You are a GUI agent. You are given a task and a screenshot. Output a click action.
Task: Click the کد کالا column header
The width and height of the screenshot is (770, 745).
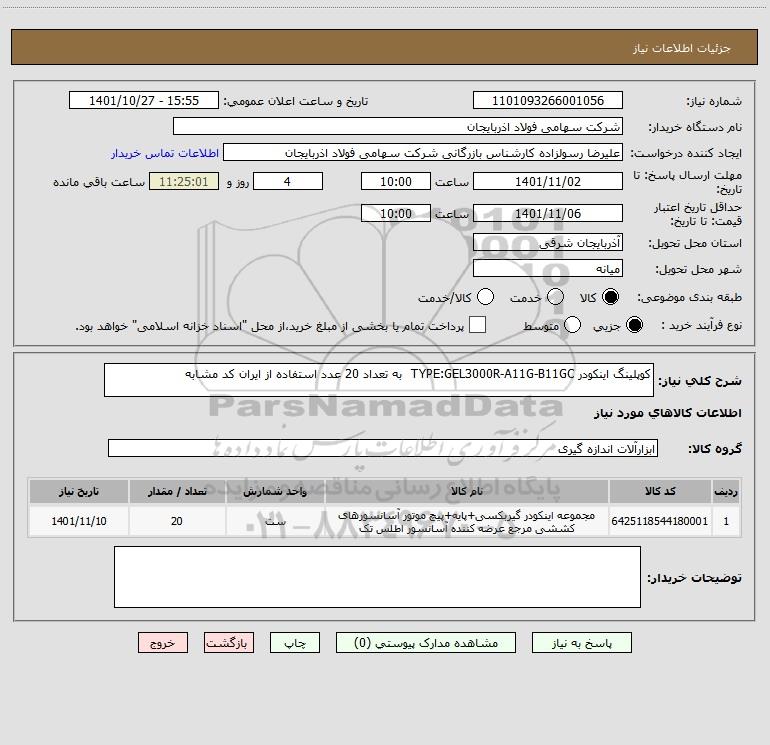click(x=660, y=491)
